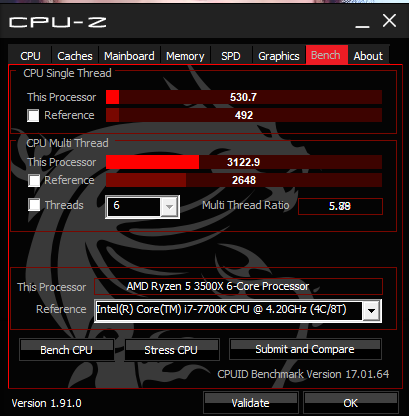This screenshot has height=416, width=409.
Task: Click Submit and Compare button
Action: [x=305, y=349]
